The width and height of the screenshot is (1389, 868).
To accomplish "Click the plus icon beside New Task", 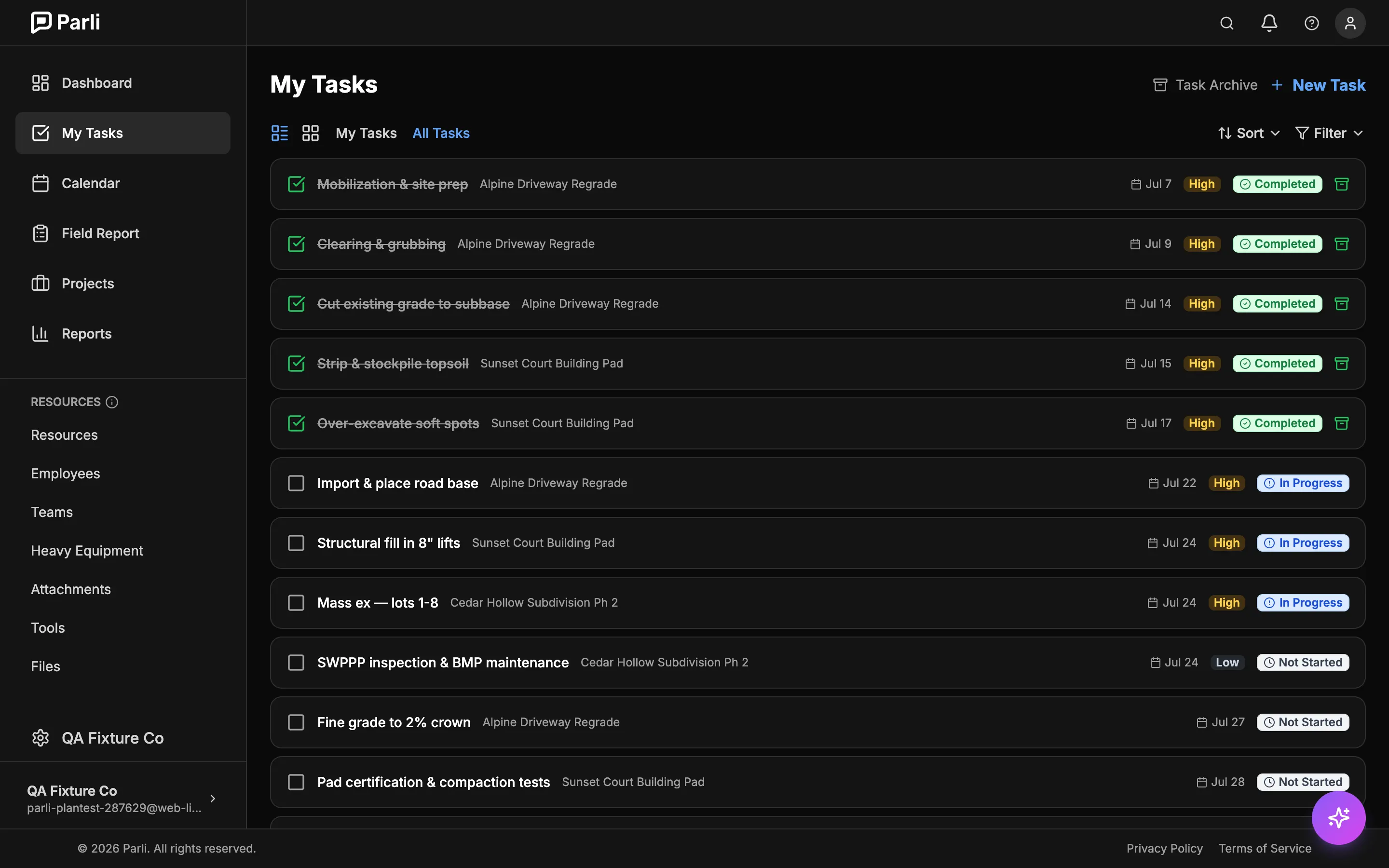I will coord(1277,85).
